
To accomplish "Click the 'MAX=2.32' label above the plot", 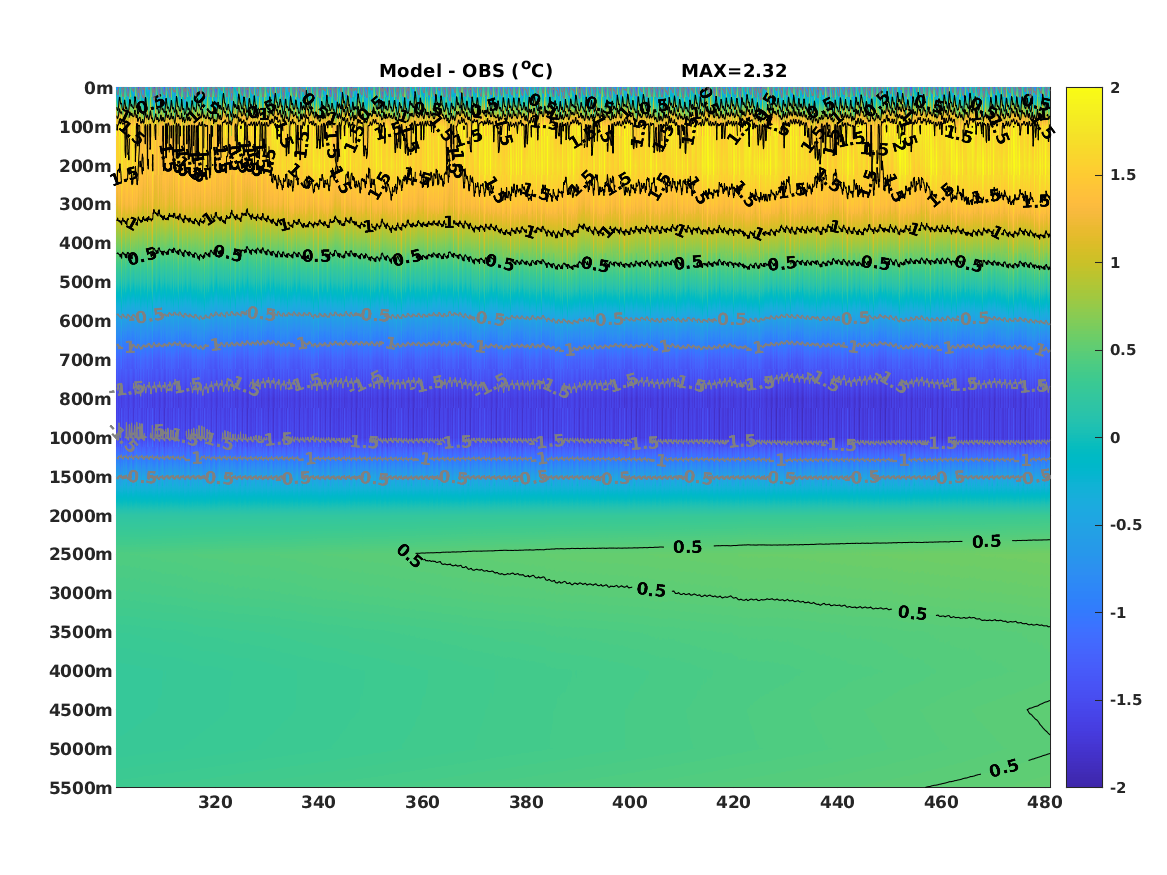I will click(x=734, y=71).
